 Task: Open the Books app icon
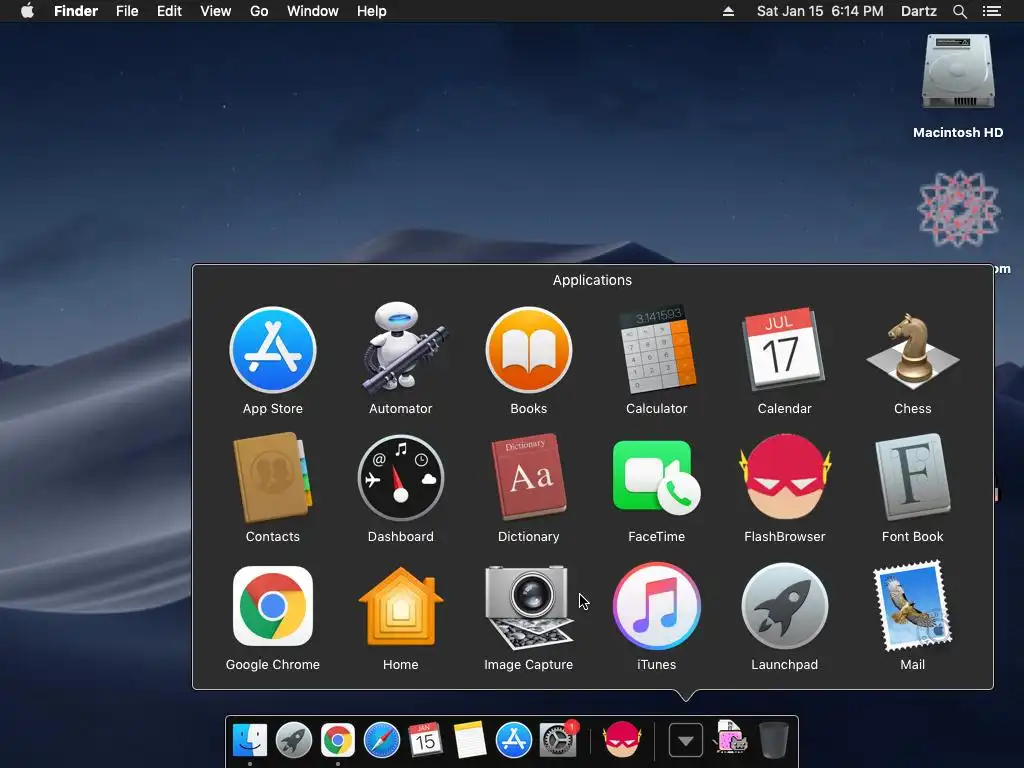(x=529, y=351)
